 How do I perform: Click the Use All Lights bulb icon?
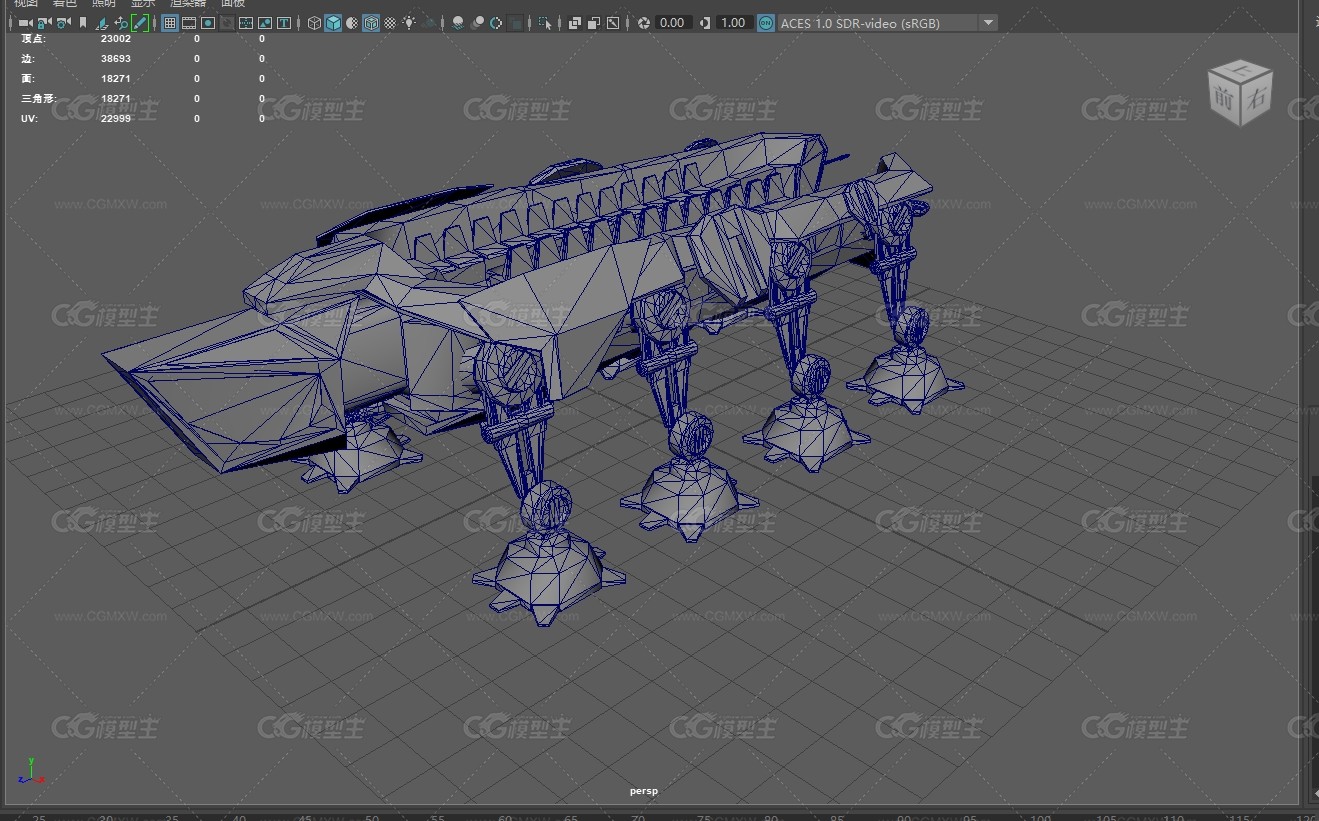click(409, 22)
